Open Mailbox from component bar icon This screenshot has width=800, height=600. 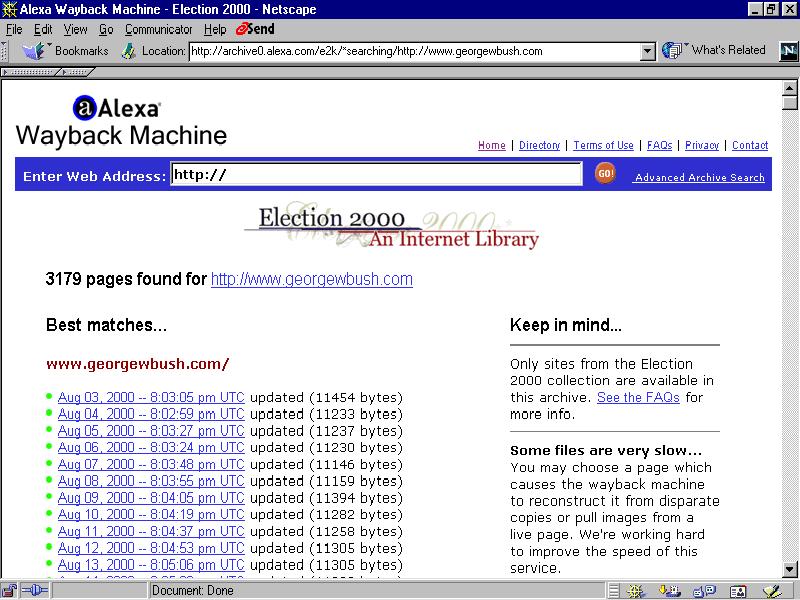pos(669,591)
